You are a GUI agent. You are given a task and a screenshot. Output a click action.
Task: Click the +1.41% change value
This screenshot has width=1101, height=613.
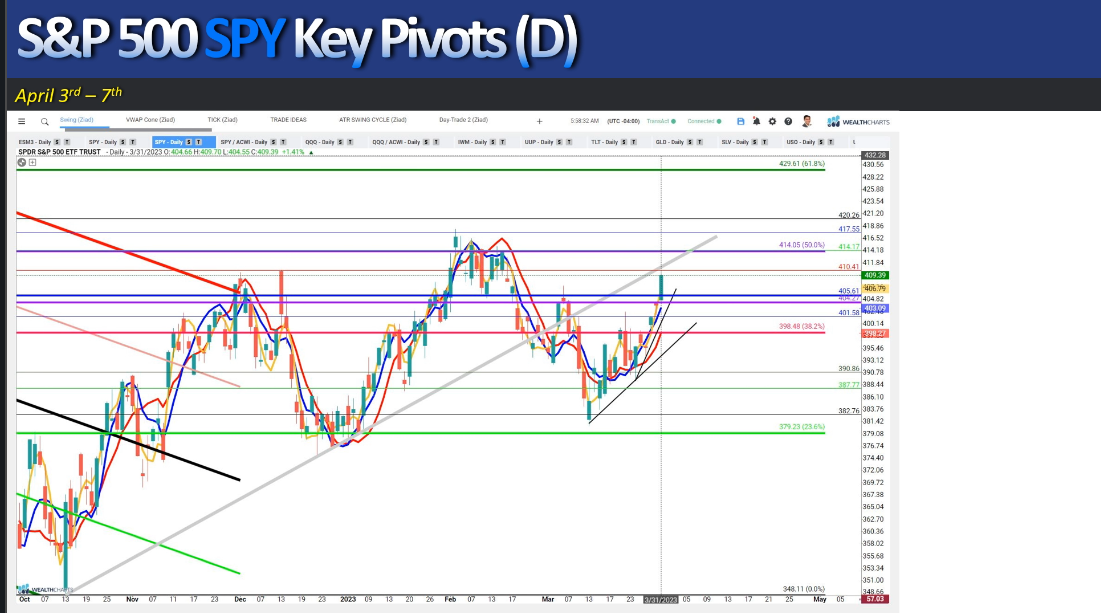tap(293, 152)
